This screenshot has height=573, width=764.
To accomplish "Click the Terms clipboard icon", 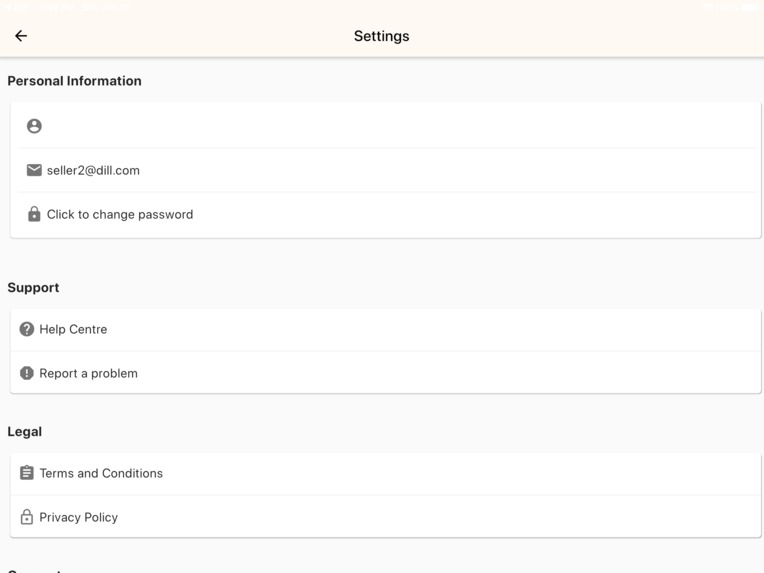I will coord(27,473).
